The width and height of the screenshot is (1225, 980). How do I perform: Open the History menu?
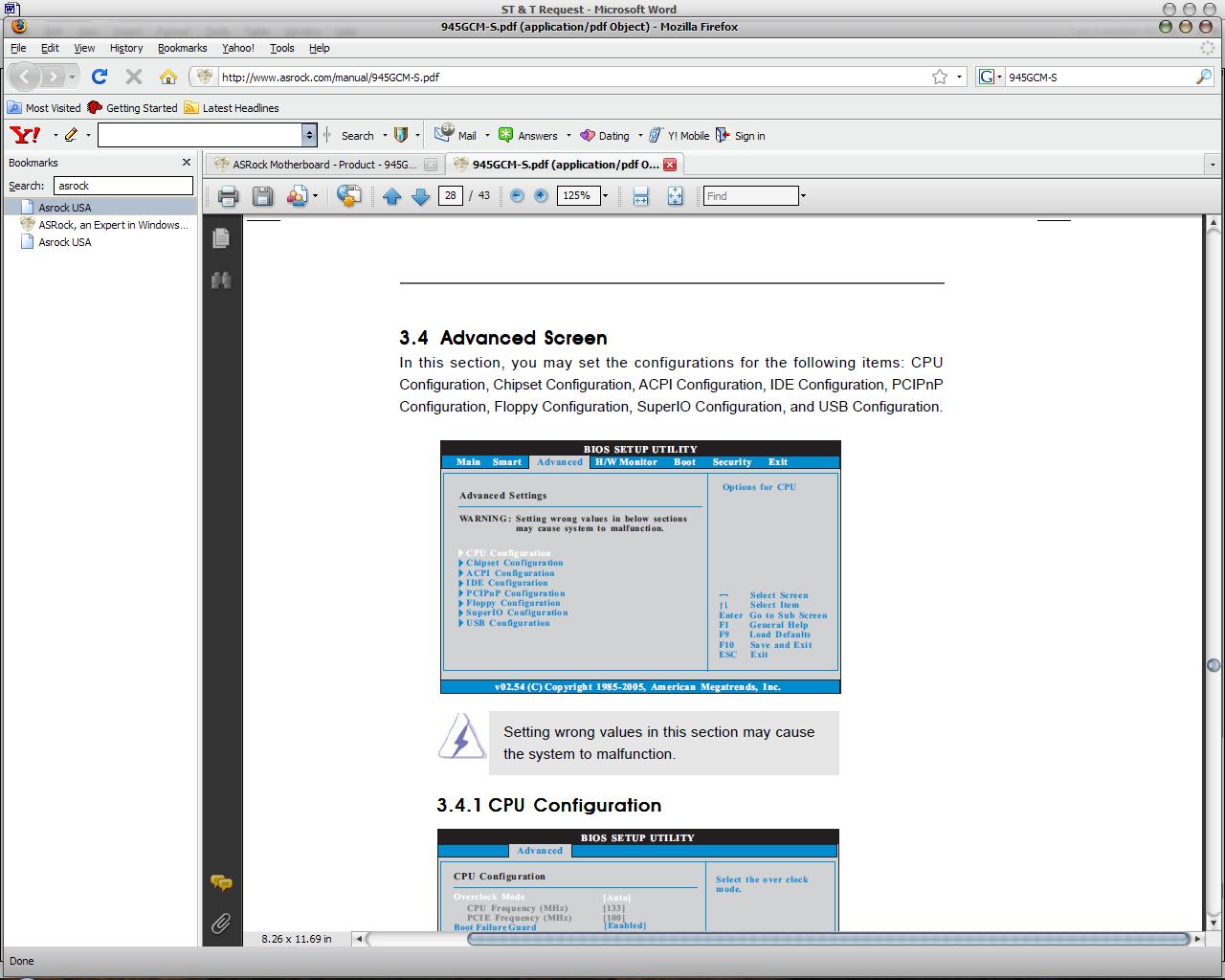click(126, 48)
